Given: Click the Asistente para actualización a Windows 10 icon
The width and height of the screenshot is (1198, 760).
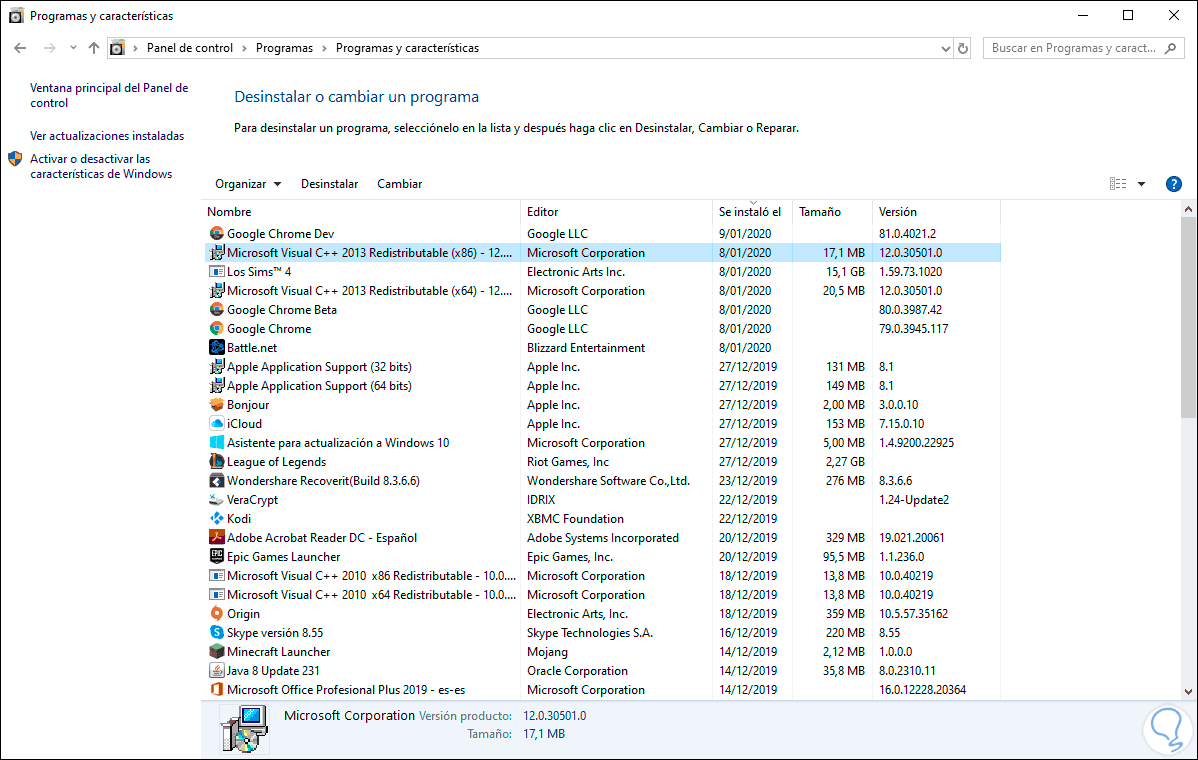Looking at the screenshot, I should (x=217, y=443).
